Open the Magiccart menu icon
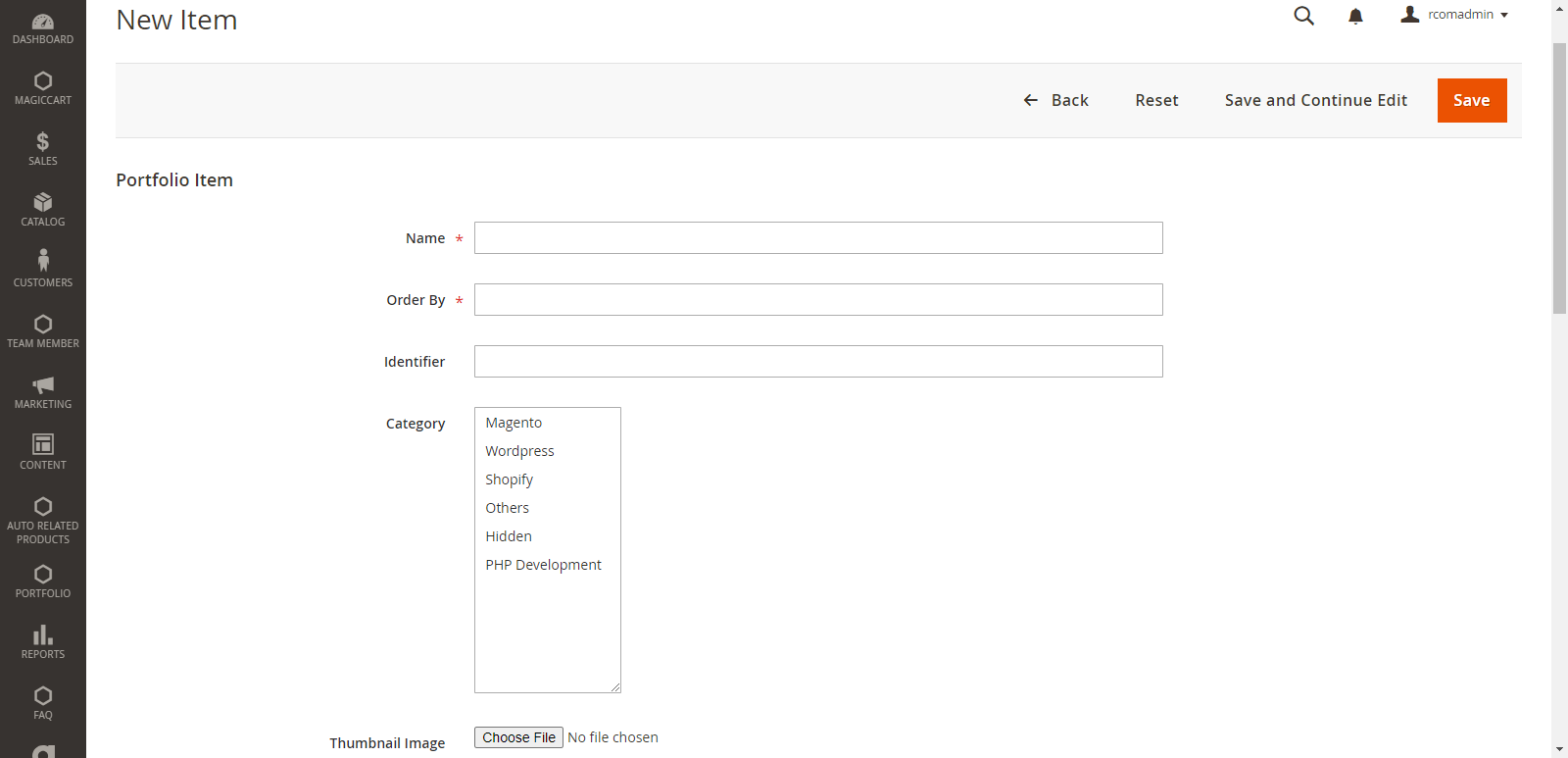Screen dimensions: 1568x758 tap(43, 80)
